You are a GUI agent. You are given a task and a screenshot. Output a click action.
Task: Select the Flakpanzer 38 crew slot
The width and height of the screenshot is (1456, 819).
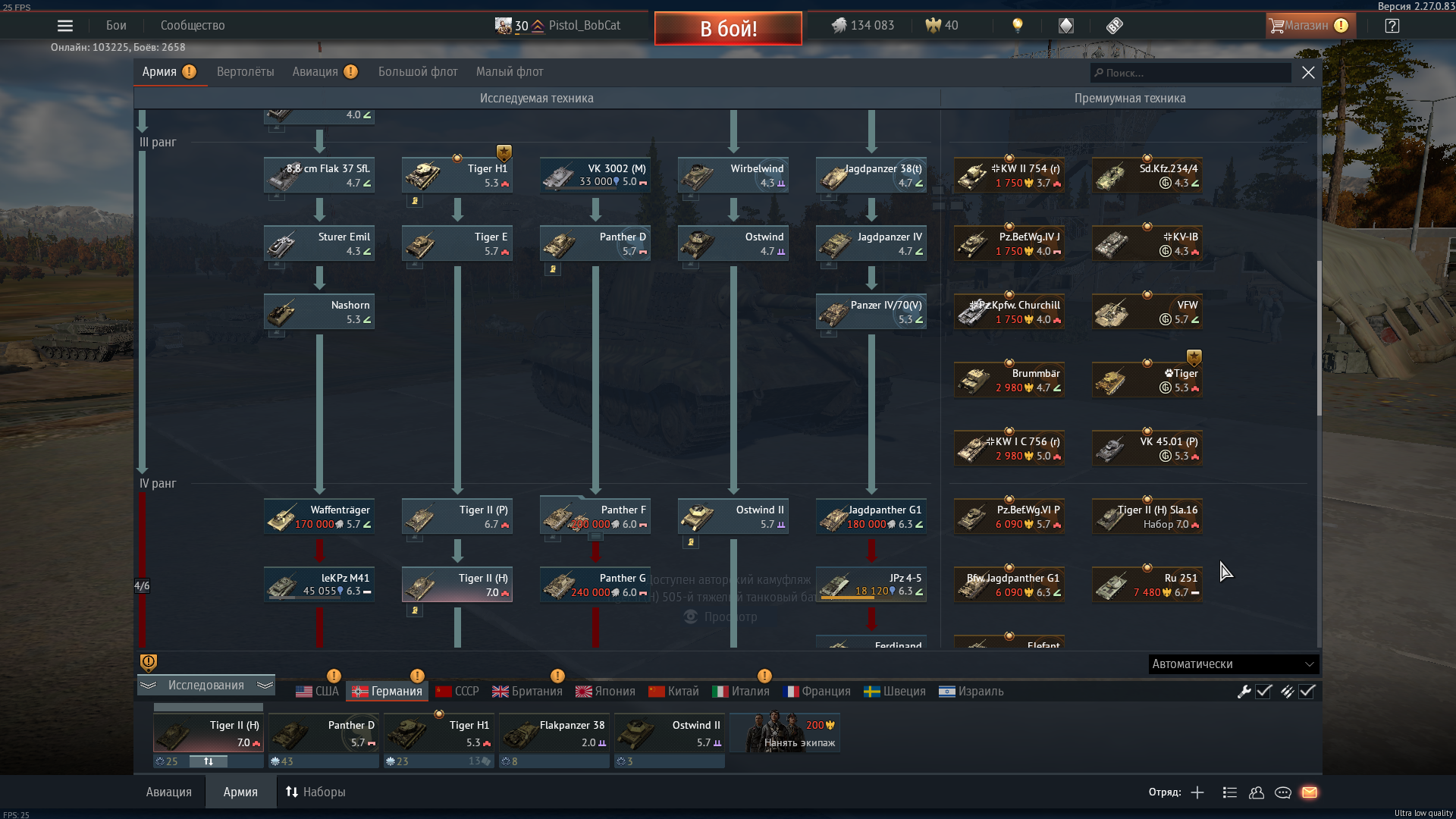tap(554, 733)
